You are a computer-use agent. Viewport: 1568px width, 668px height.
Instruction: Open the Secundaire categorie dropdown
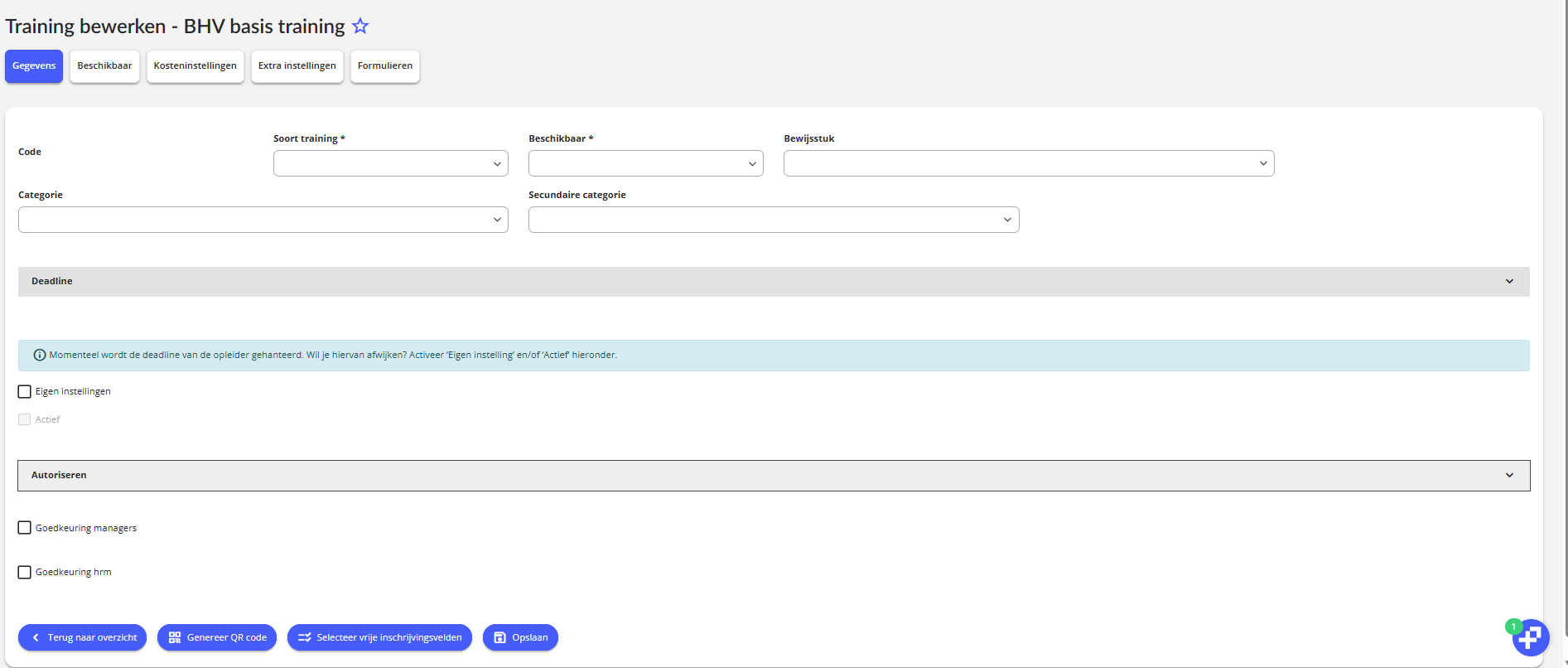coord(774,220)
